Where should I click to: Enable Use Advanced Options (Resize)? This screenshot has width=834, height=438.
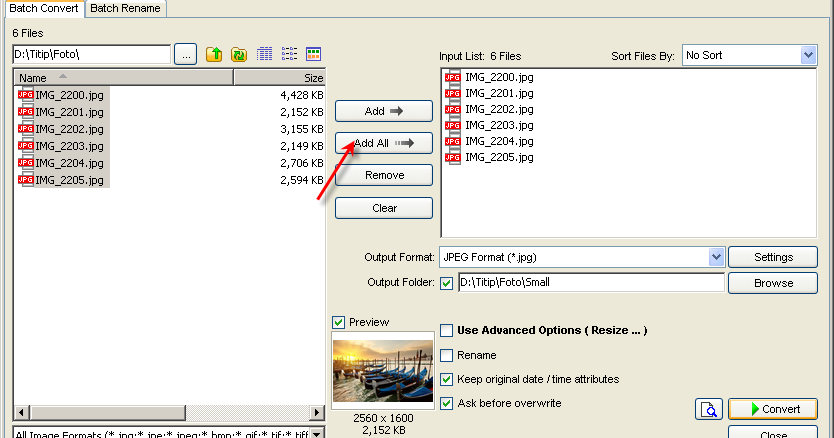[446, 330]
